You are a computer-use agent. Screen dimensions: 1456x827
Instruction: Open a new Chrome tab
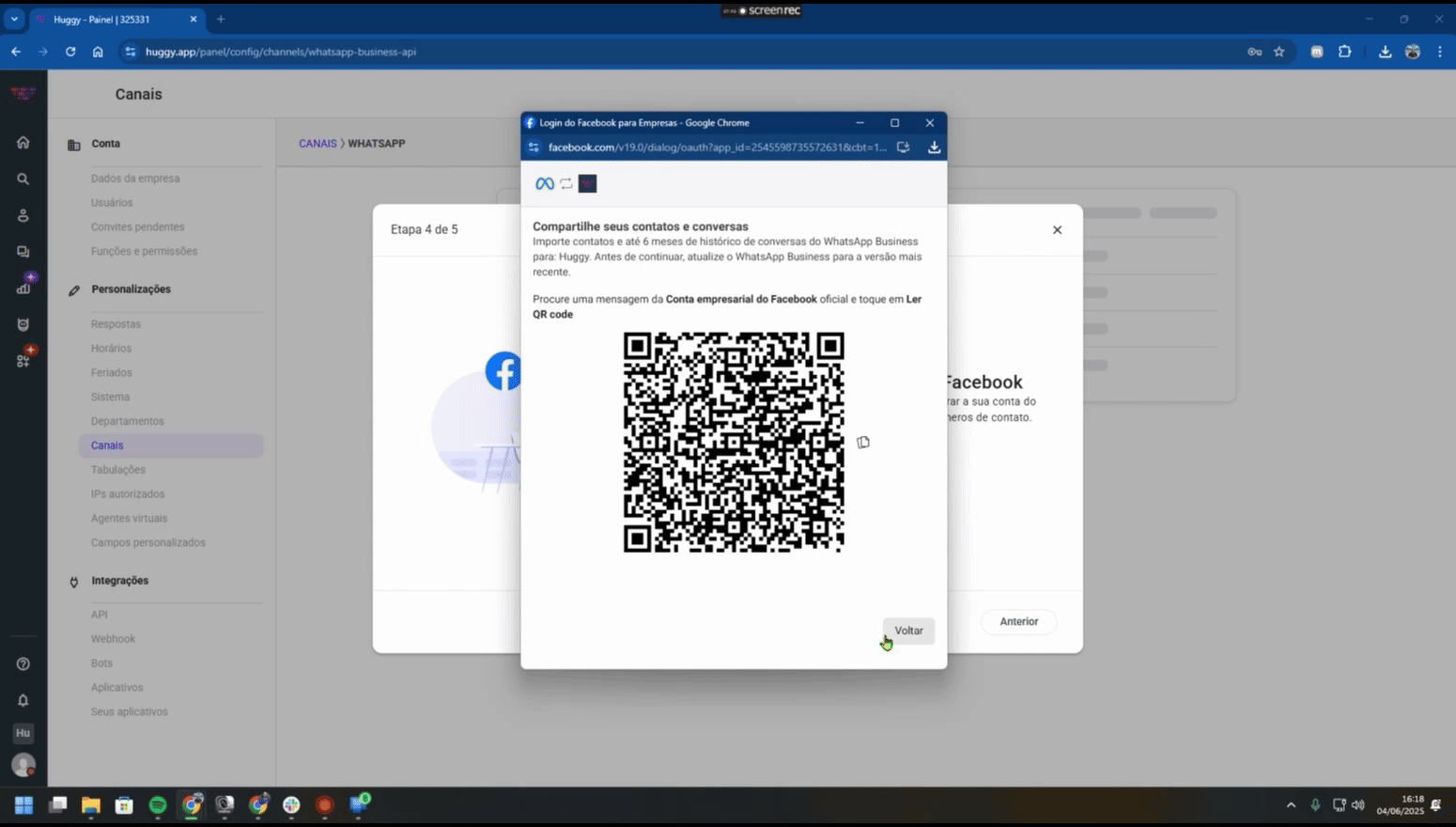pyautogui.click(x=221, y=19)
